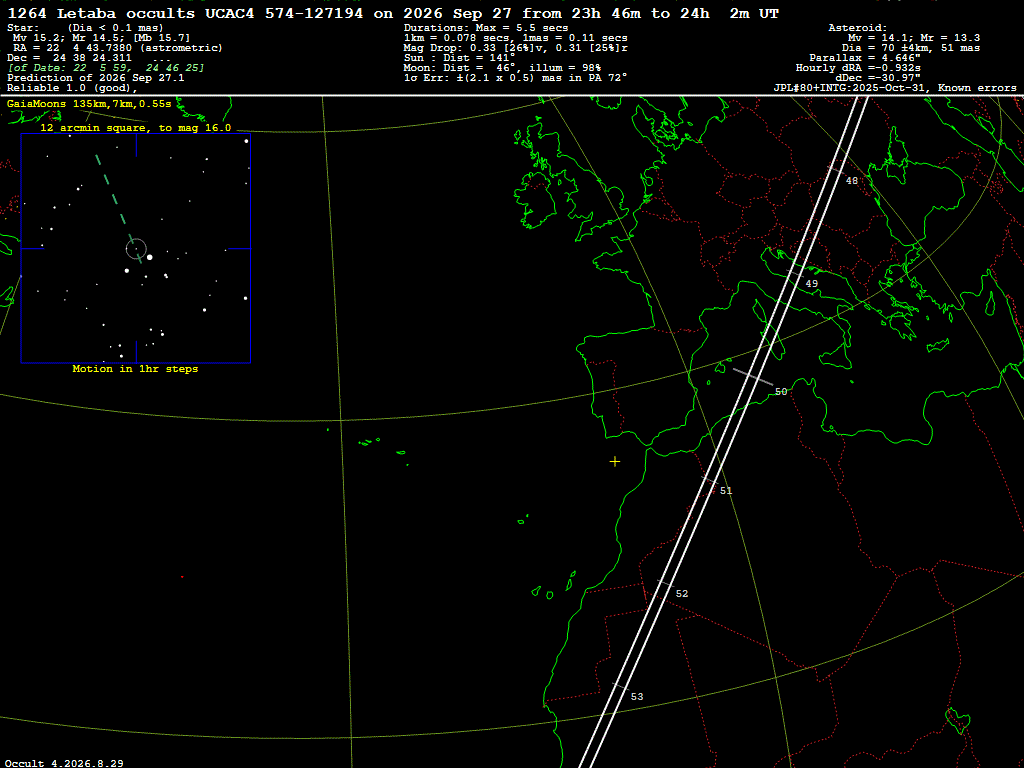
Task: Click the title '1264 Letaba occults UCAC4' text
Action: pyautogui.click(x=185, y=14)
